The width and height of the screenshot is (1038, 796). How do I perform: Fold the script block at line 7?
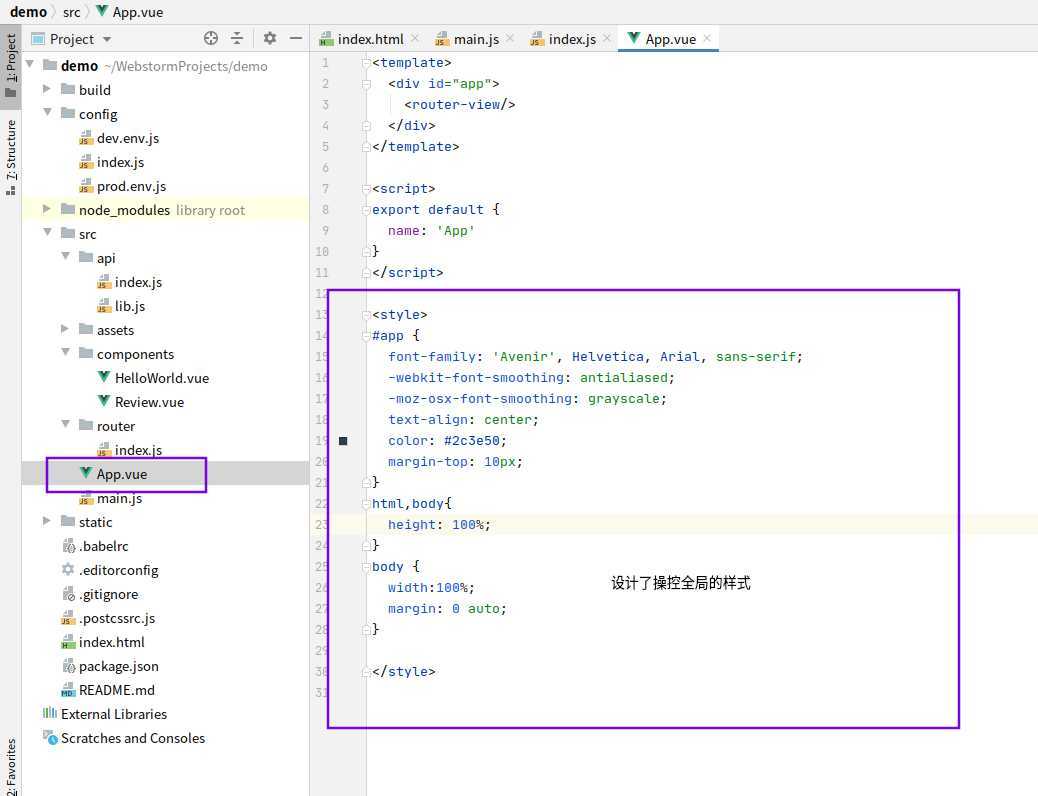[x=366, y=189]
